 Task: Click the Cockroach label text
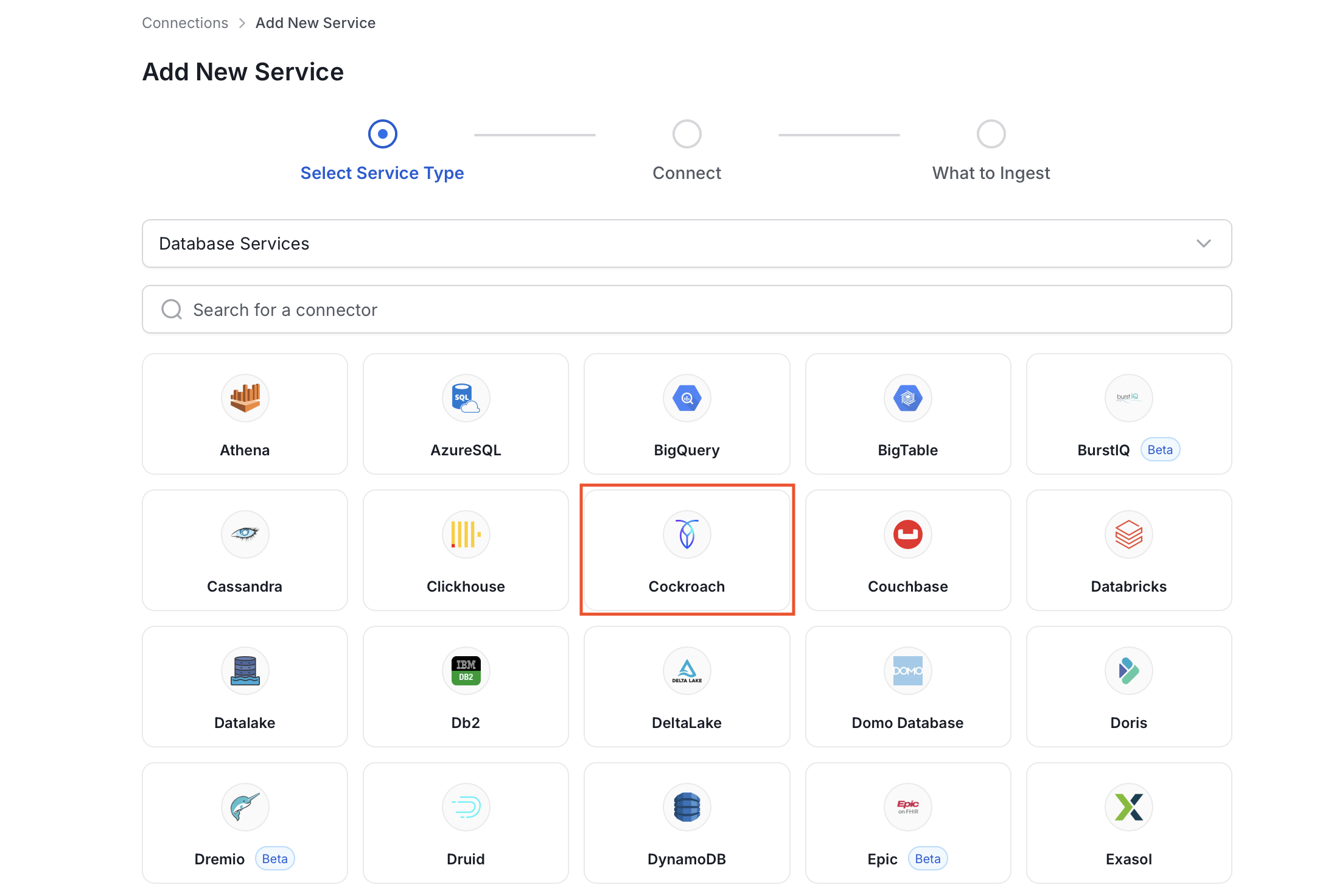click(x=687, y=587)
